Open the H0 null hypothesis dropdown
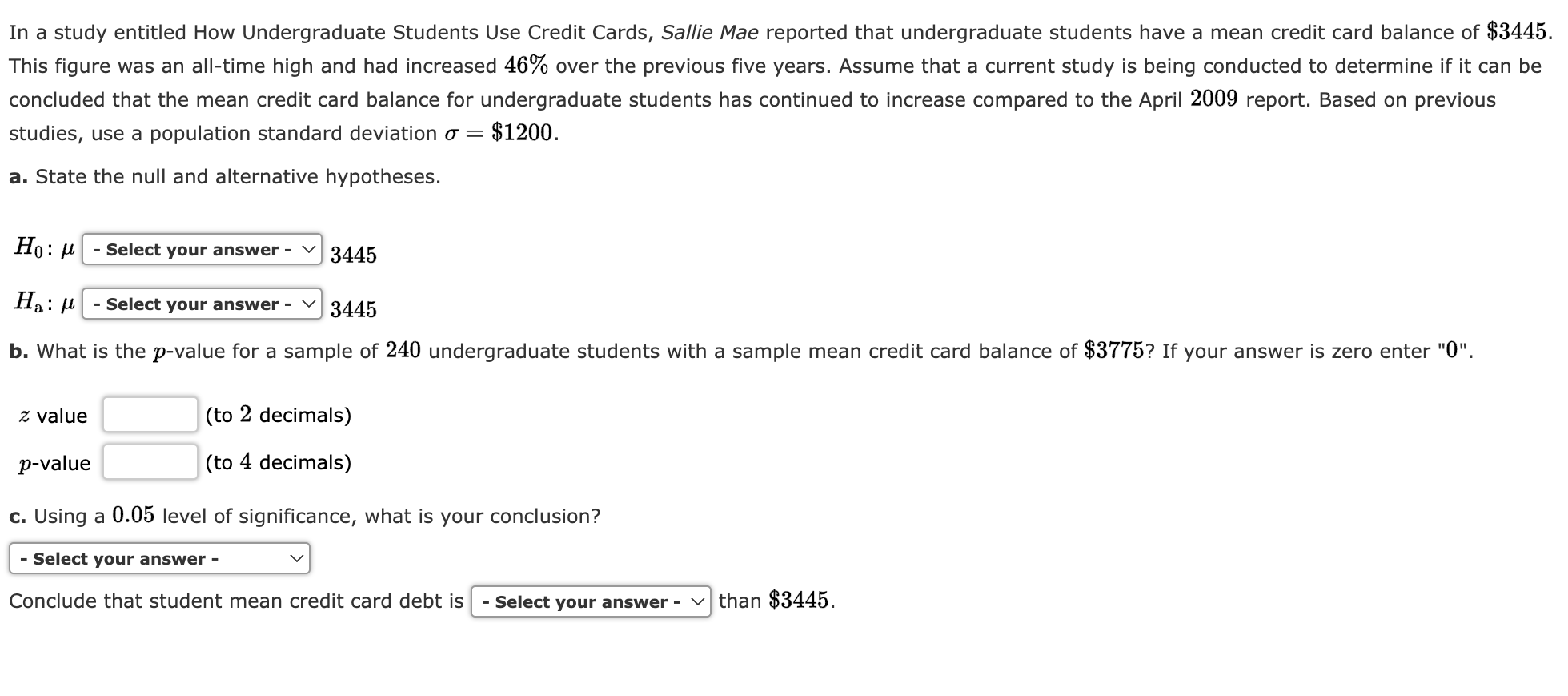 pyautogui.click(x=201, y=250)
